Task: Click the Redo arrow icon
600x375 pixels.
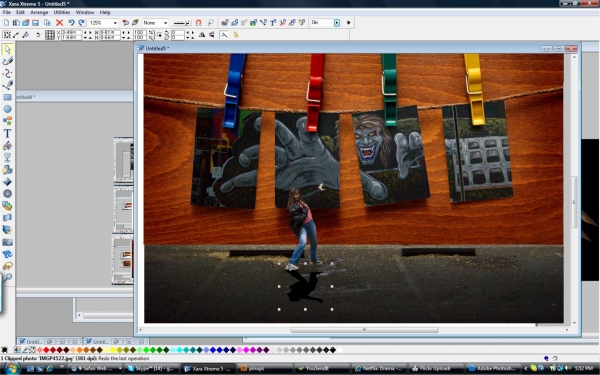Action: click(x=81, y=23)
